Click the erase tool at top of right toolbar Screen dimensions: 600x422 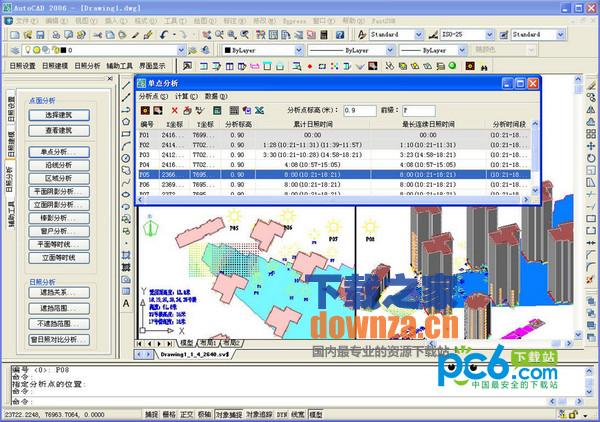(x=592, y=85)
